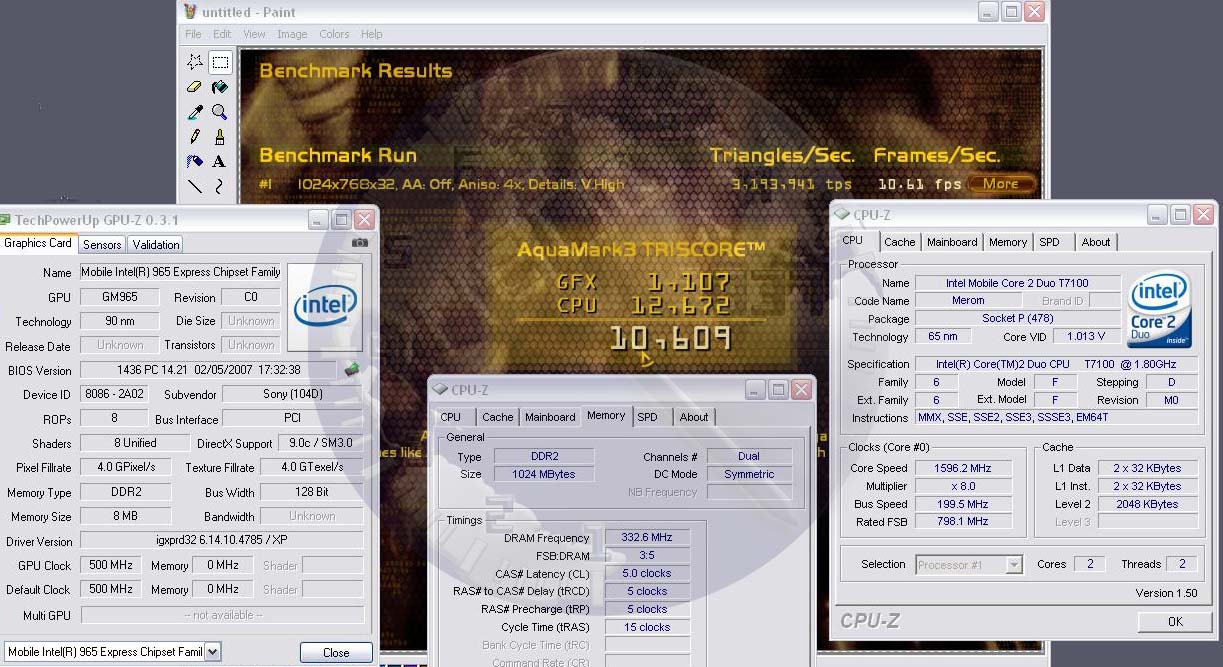Open About tab in Memory-tab CPU-Z window
1223x667 pixels.
click(x=694, y=417)
